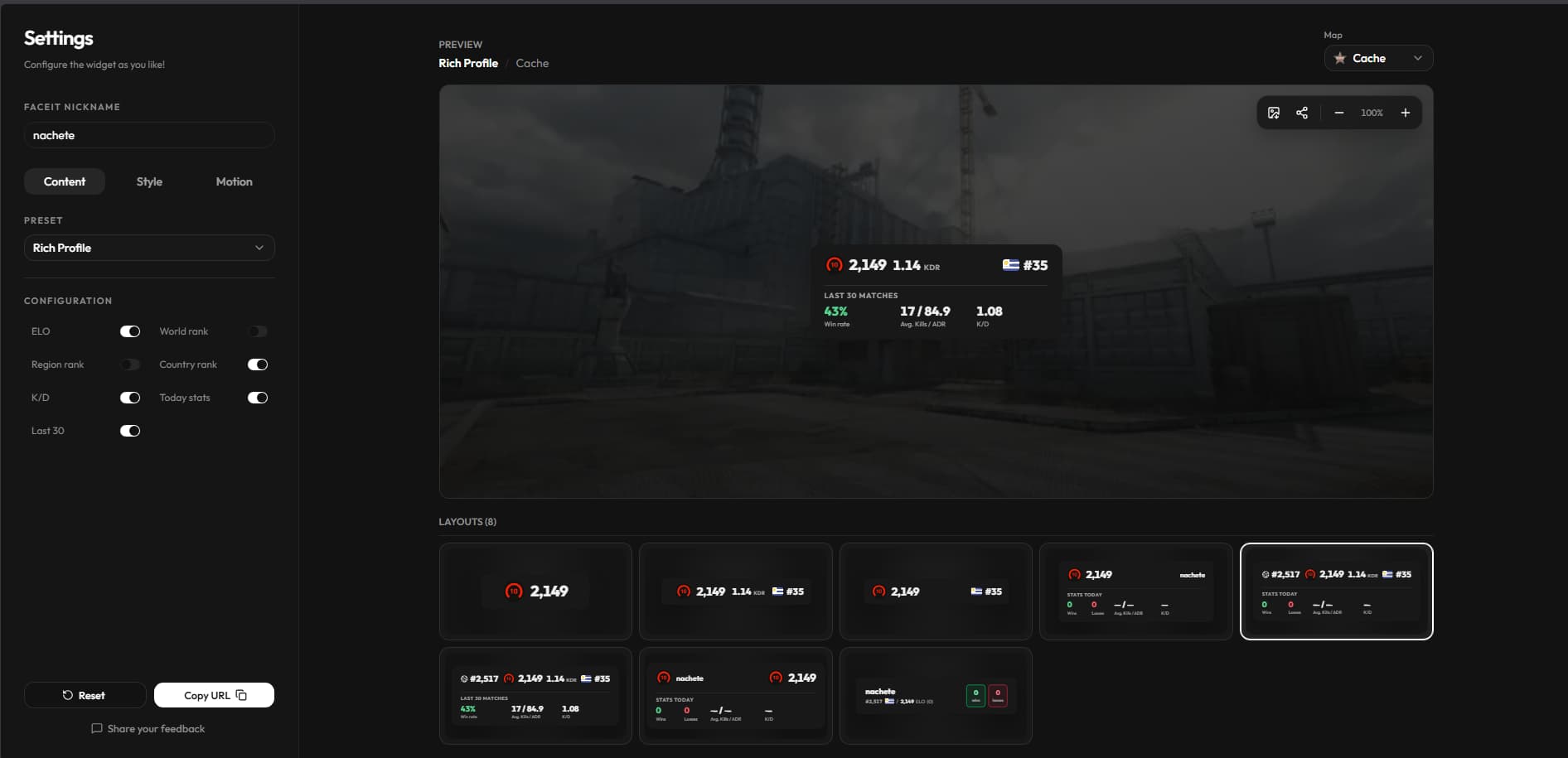Turn off the Today stats switch
Image resolution: width=1568 pixels, height=758 pixels.
point(258,398)
